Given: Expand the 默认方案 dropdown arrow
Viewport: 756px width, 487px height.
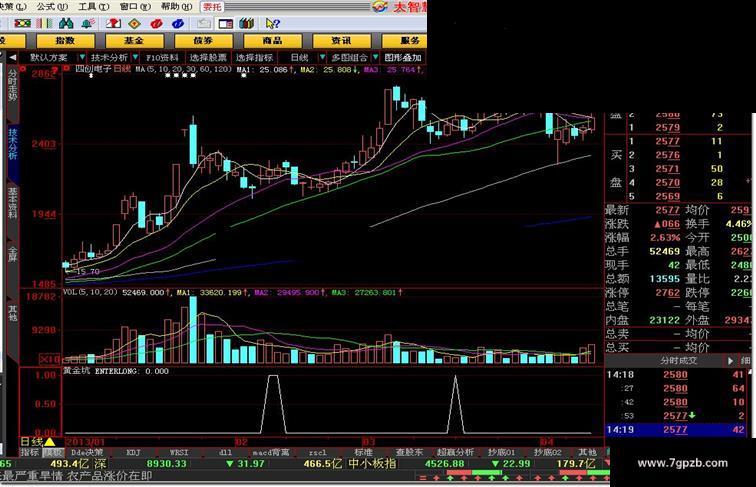Looking at the screenshot, I should (82, 57).
